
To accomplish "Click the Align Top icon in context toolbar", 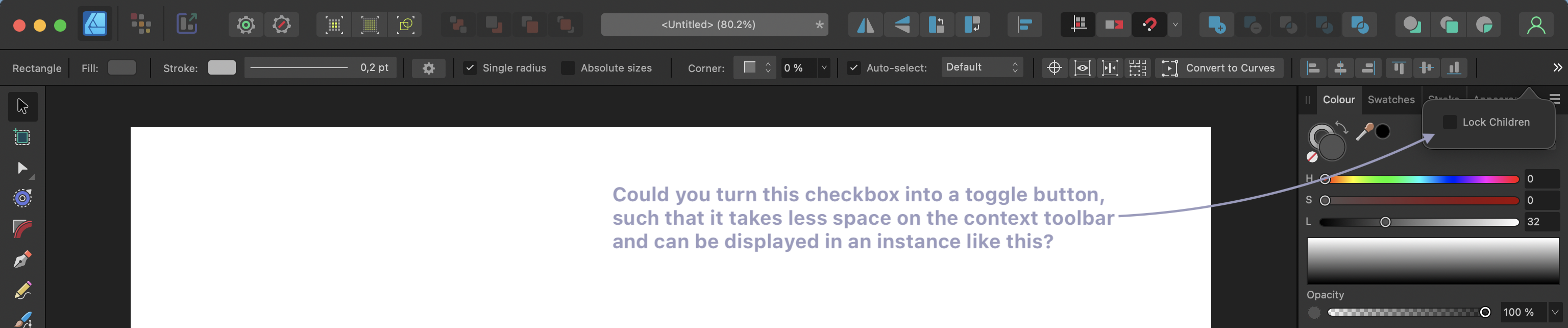I will [1399, 67].
